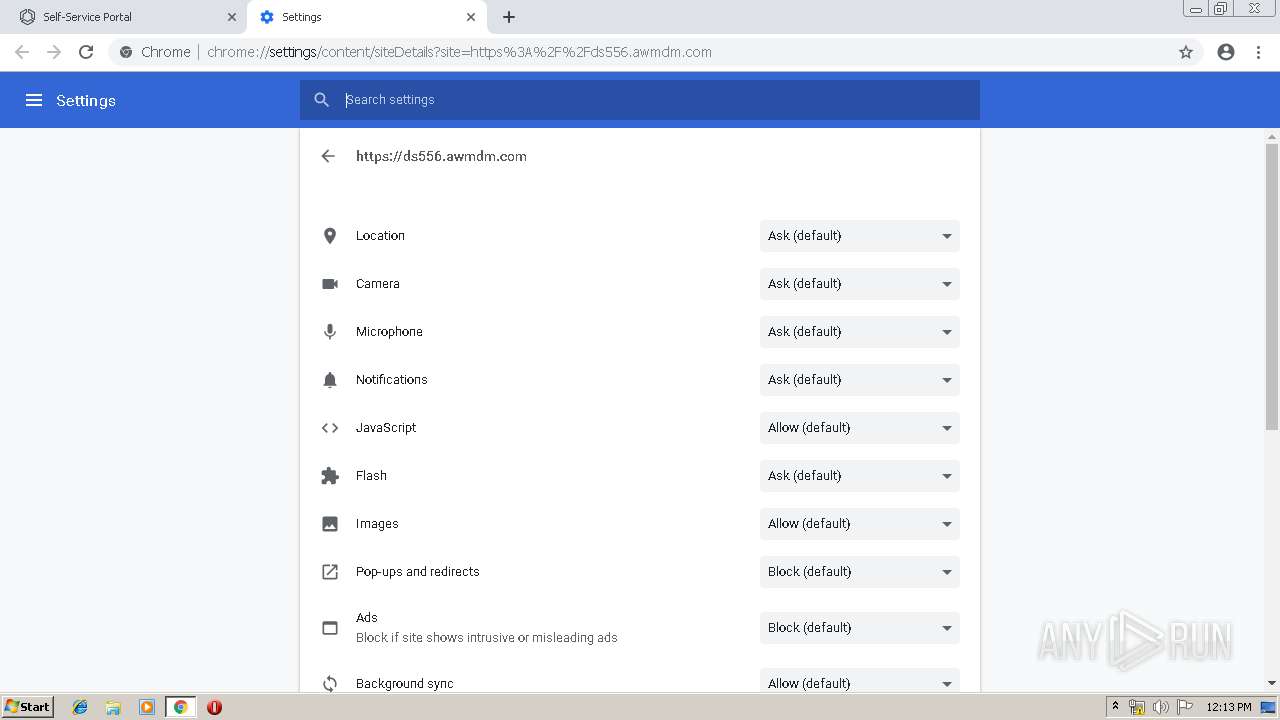Open the Location permission dropdown

[860, 236]
